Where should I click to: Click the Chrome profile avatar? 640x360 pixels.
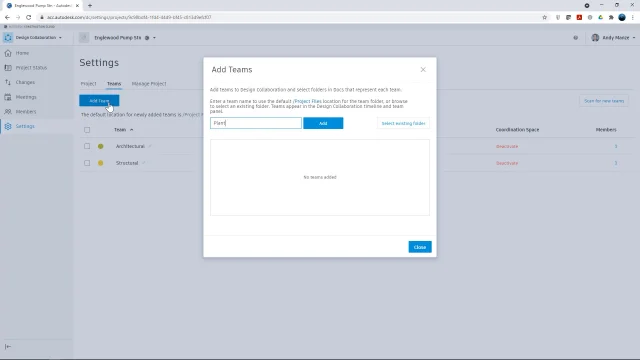(x=622, y=18)
